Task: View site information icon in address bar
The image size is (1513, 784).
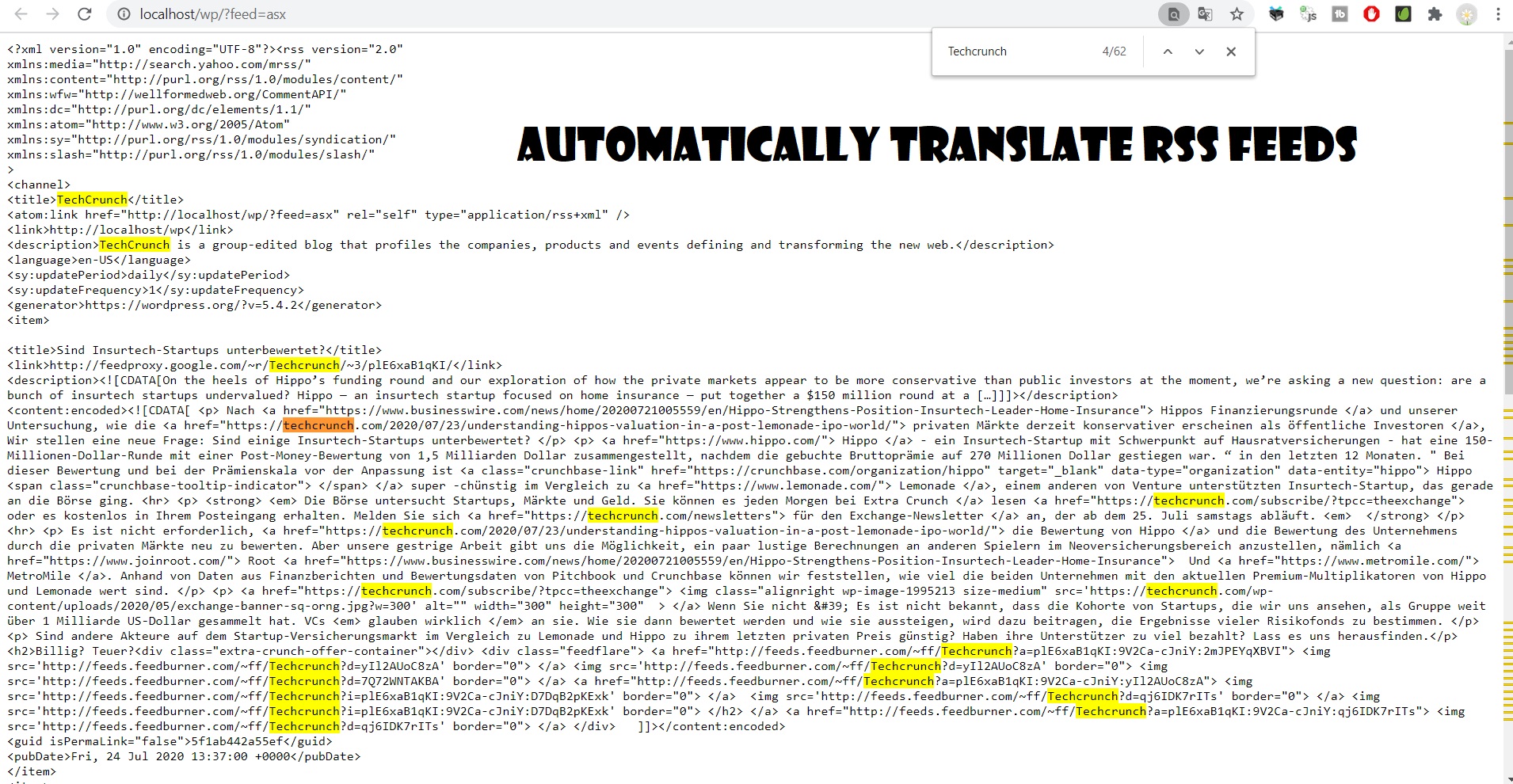Action: pos(124,14)
